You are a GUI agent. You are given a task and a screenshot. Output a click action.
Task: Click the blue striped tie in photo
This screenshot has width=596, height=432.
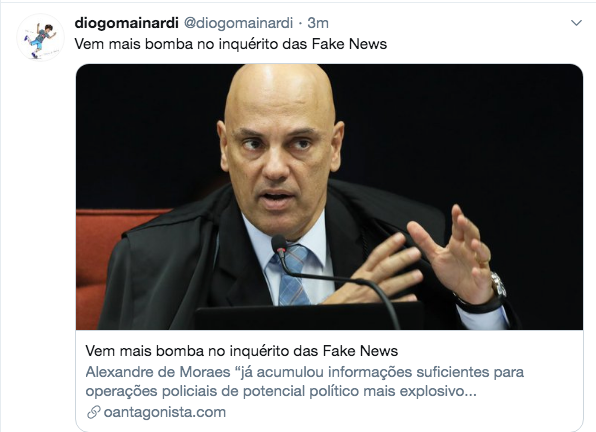coord(291,275)
